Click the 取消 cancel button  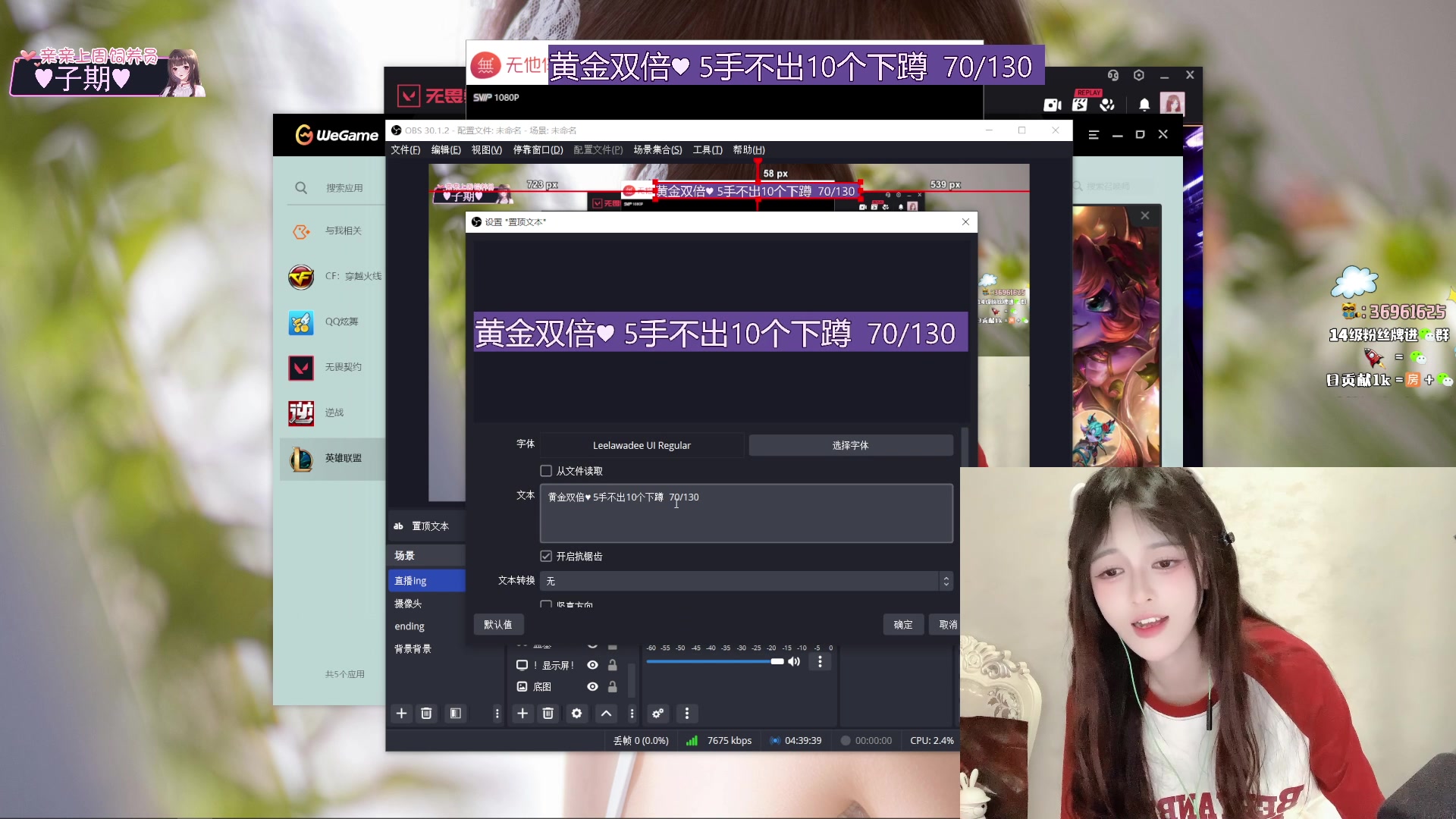coord(946,624)
